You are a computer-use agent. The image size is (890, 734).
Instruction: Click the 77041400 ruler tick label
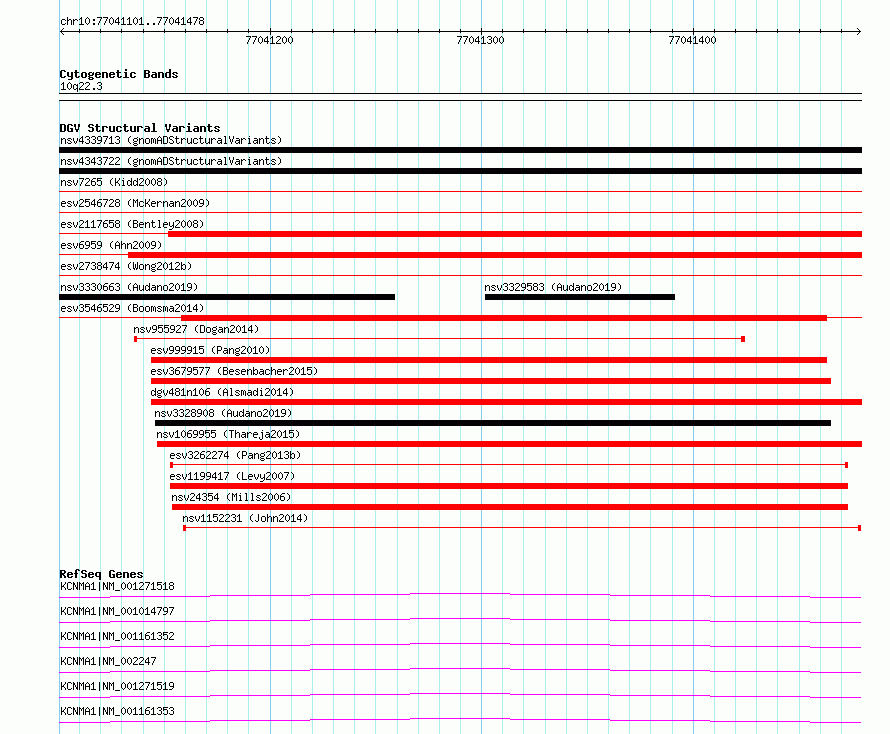point(692,40)
